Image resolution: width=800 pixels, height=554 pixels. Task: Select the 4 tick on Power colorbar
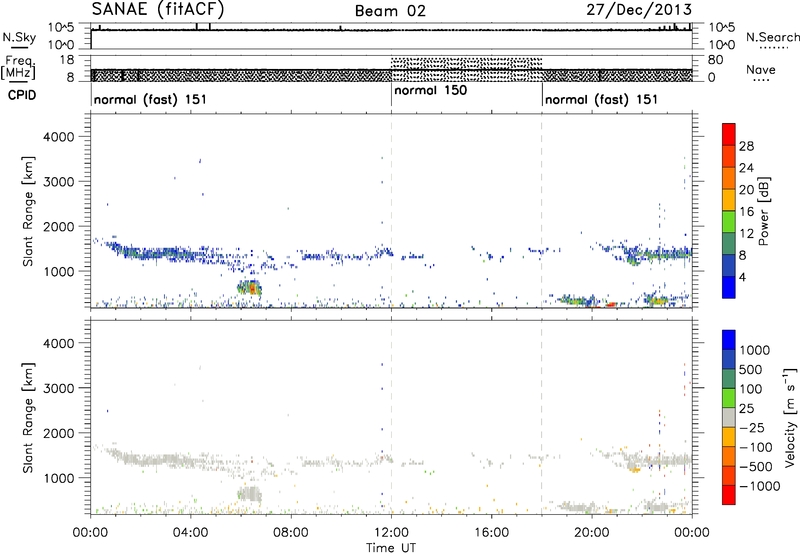point(742,277)
